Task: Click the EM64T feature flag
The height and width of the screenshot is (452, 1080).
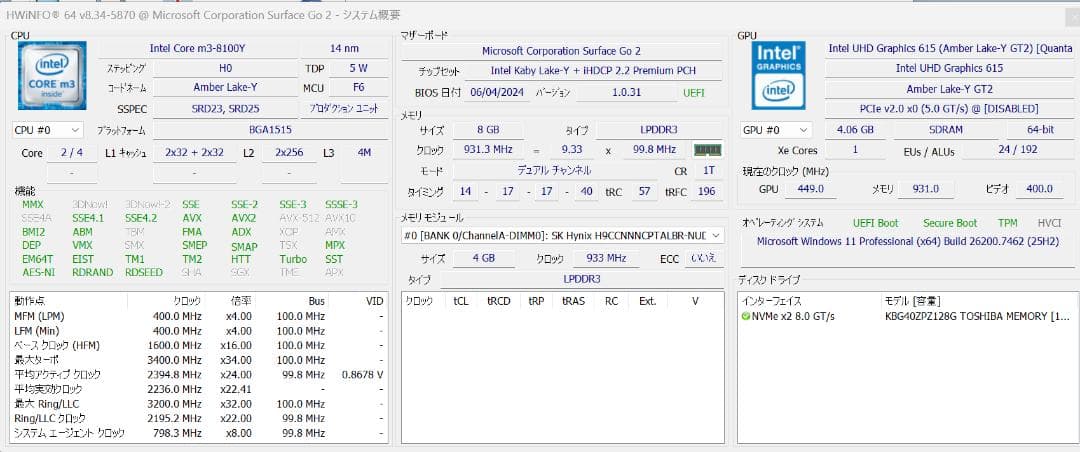Action: click(35, 259)
